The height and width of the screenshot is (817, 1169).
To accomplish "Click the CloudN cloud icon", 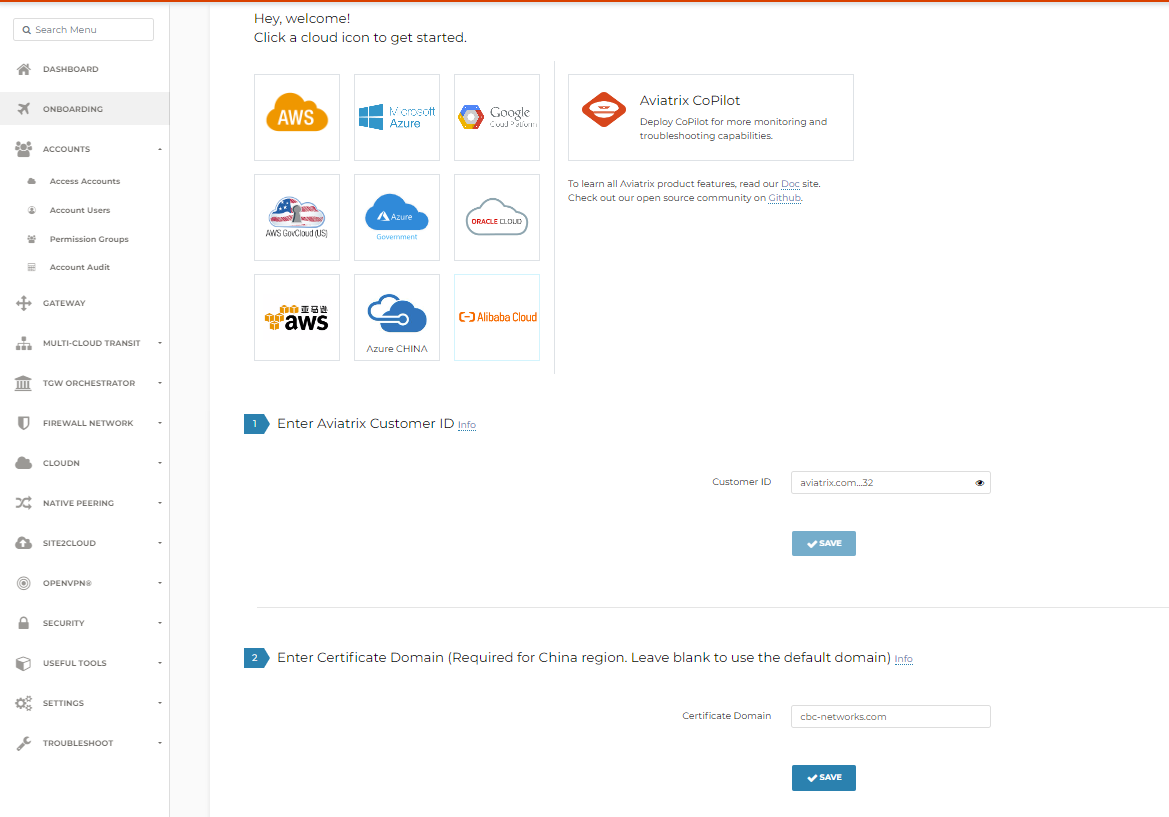I will click(x=24, y=463).
